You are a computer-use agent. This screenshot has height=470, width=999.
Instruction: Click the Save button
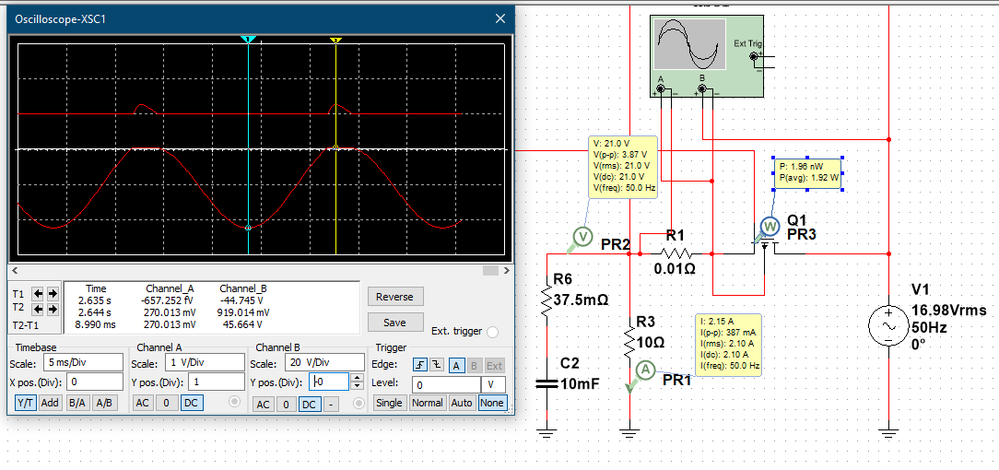tap(394, 322)
